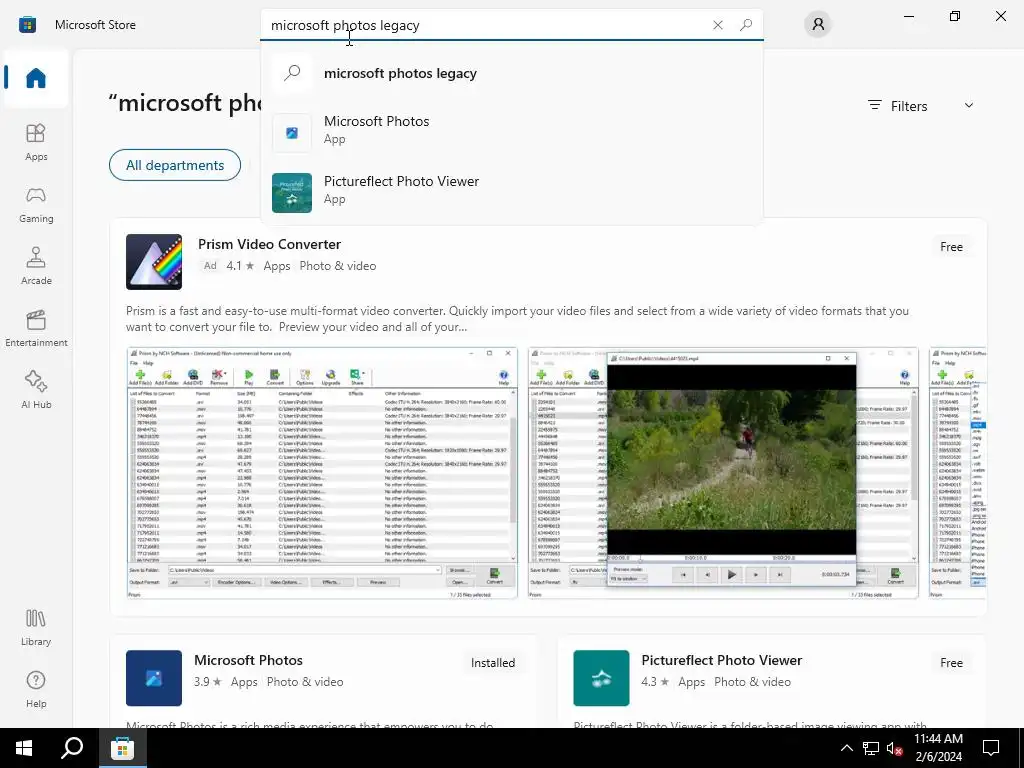Show hidden system tray icons
The width and height of the screenshot is (1024, 768).
[846, 748]
